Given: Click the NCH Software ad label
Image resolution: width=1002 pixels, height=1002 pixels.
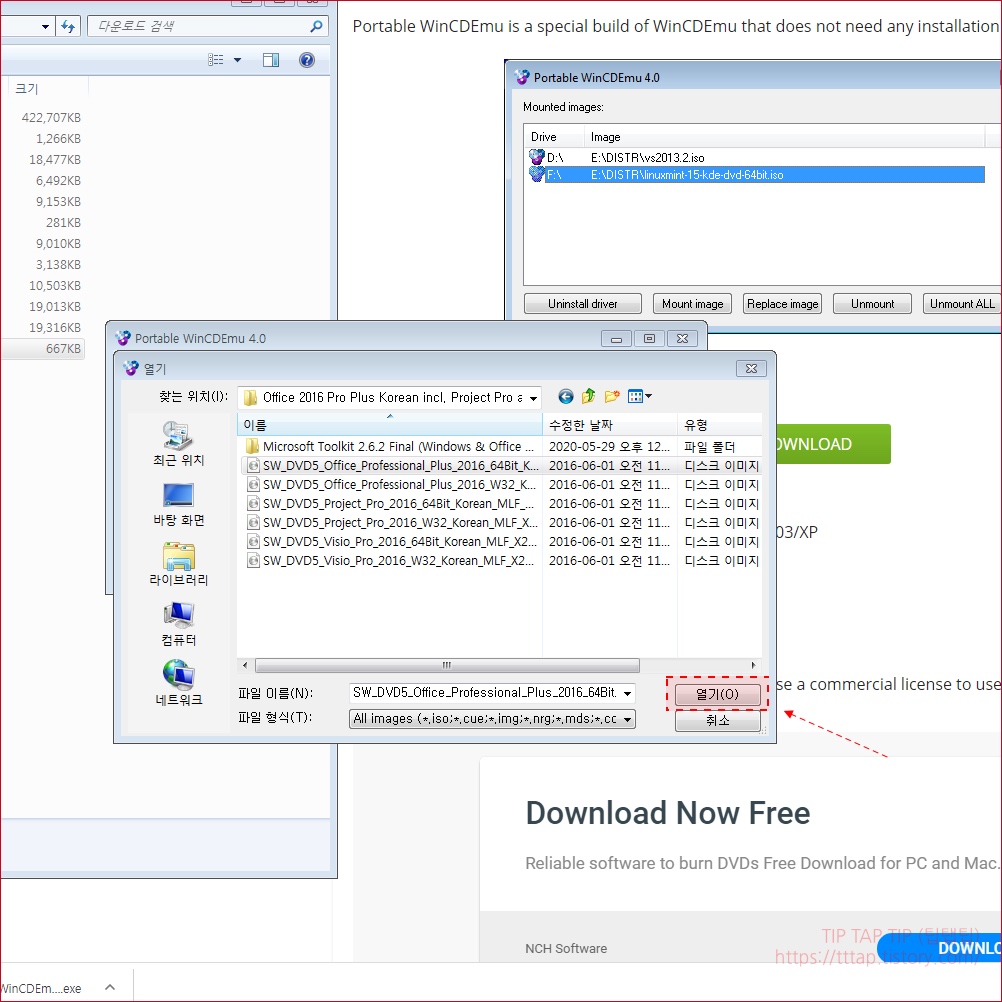Looking at the screenshot, I should coord(566,948).
